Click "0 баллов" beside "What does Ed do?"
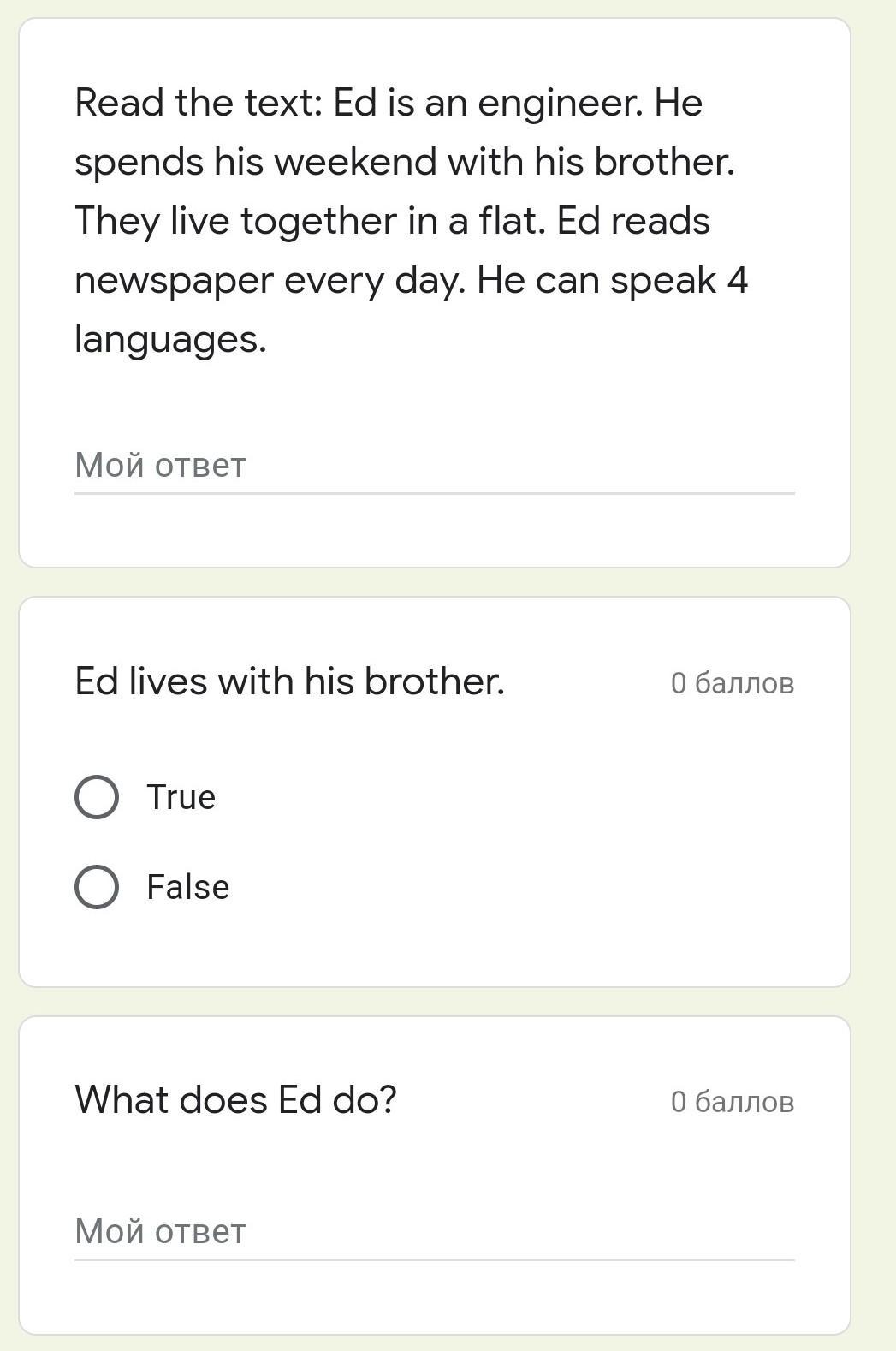This screenshot has width=896, height=1351. (732, 1101)
